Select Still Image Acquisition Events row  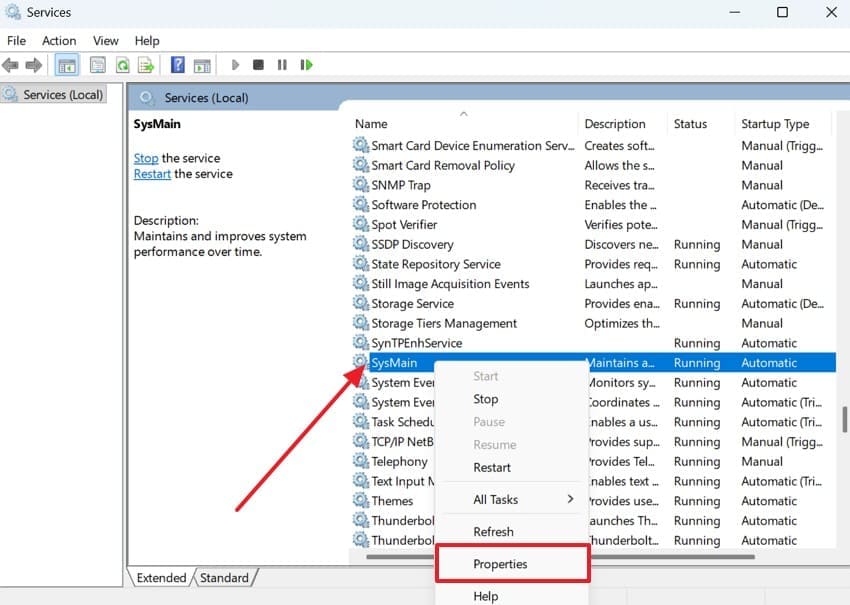592,284
